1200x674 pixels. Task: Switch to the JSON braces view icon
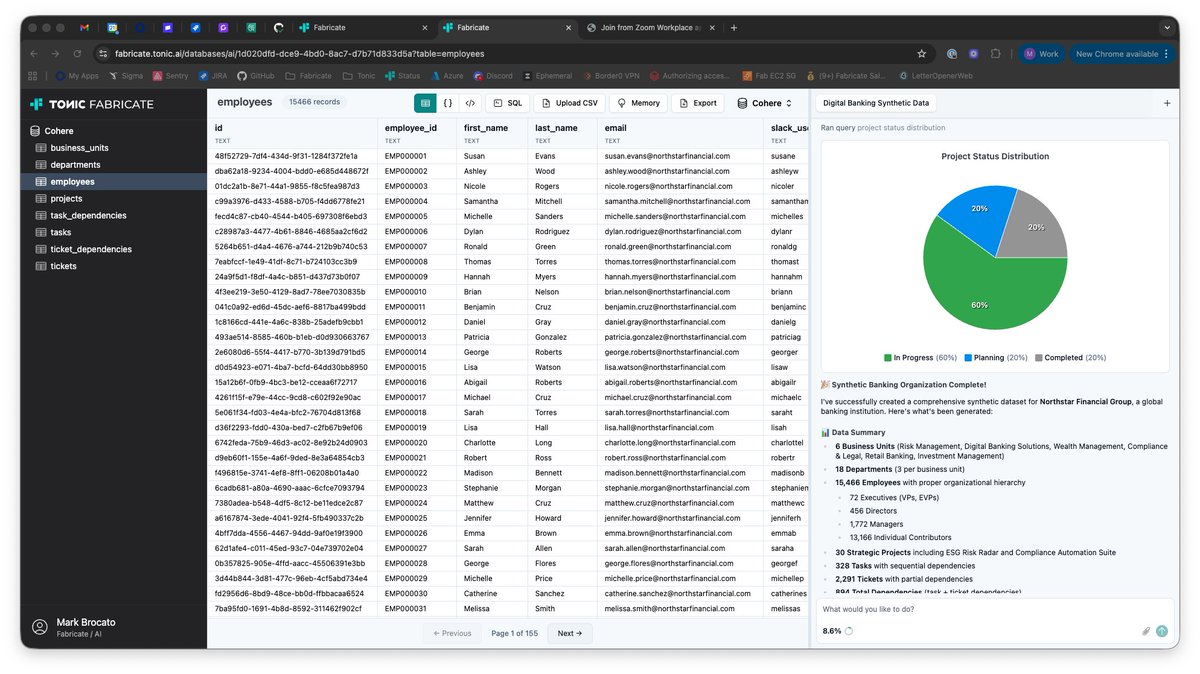point(448,103)
